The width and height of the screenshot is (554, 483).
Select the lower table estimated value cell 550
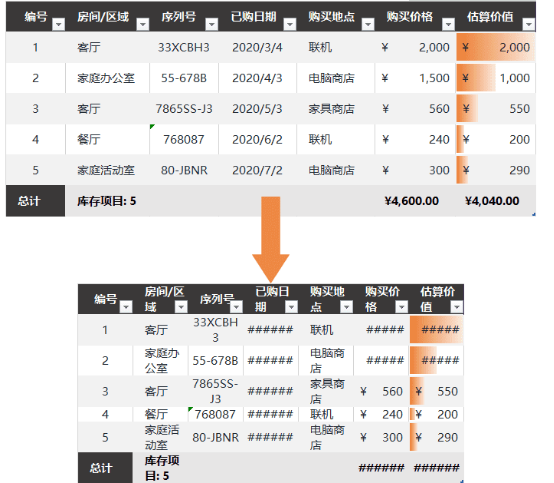point(436,391)
